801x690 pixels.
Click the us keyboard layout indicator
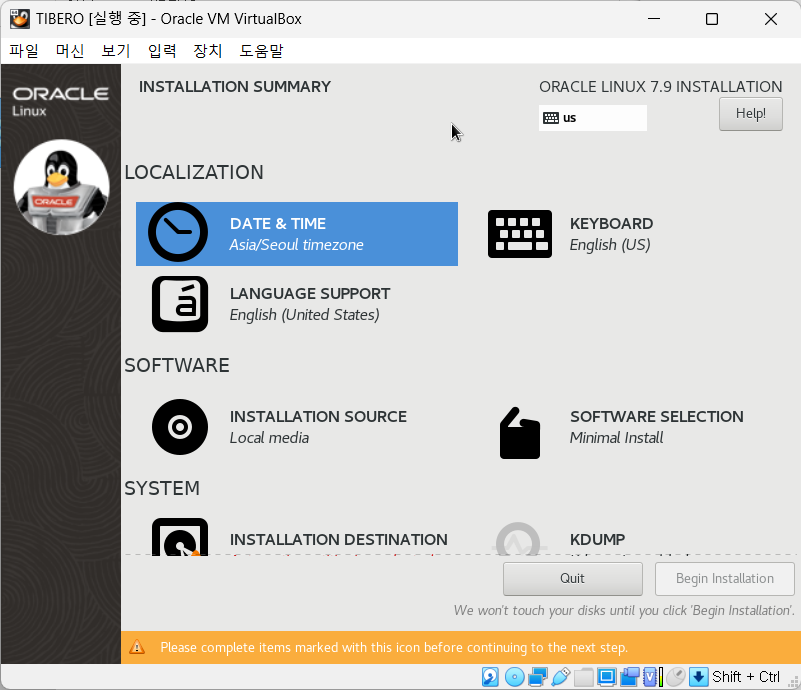click(x=593, y=118)
